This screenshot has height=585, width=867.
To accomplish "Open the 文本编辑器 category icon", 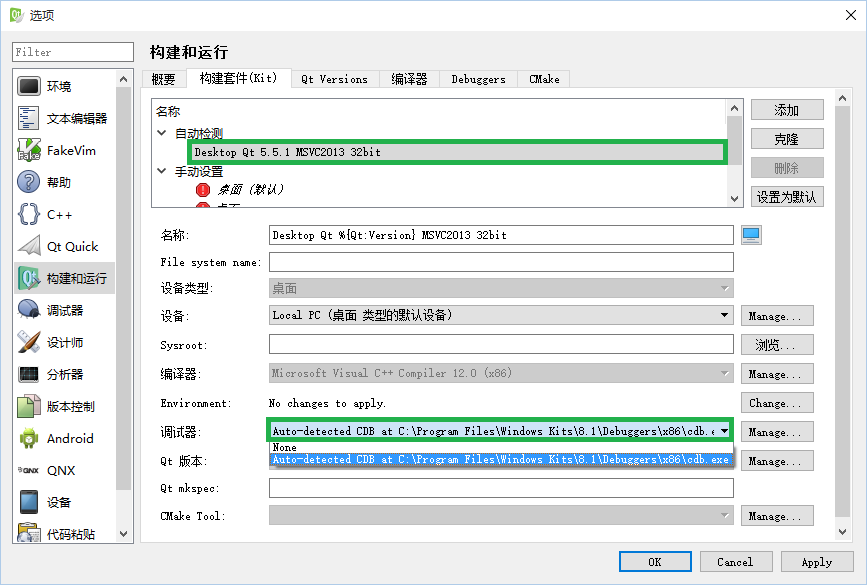I will pos(29,118).
